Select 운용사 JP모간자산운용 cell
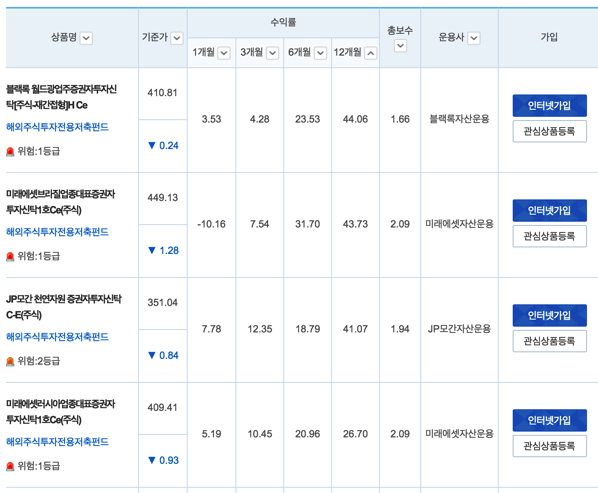 pos(460,329)
